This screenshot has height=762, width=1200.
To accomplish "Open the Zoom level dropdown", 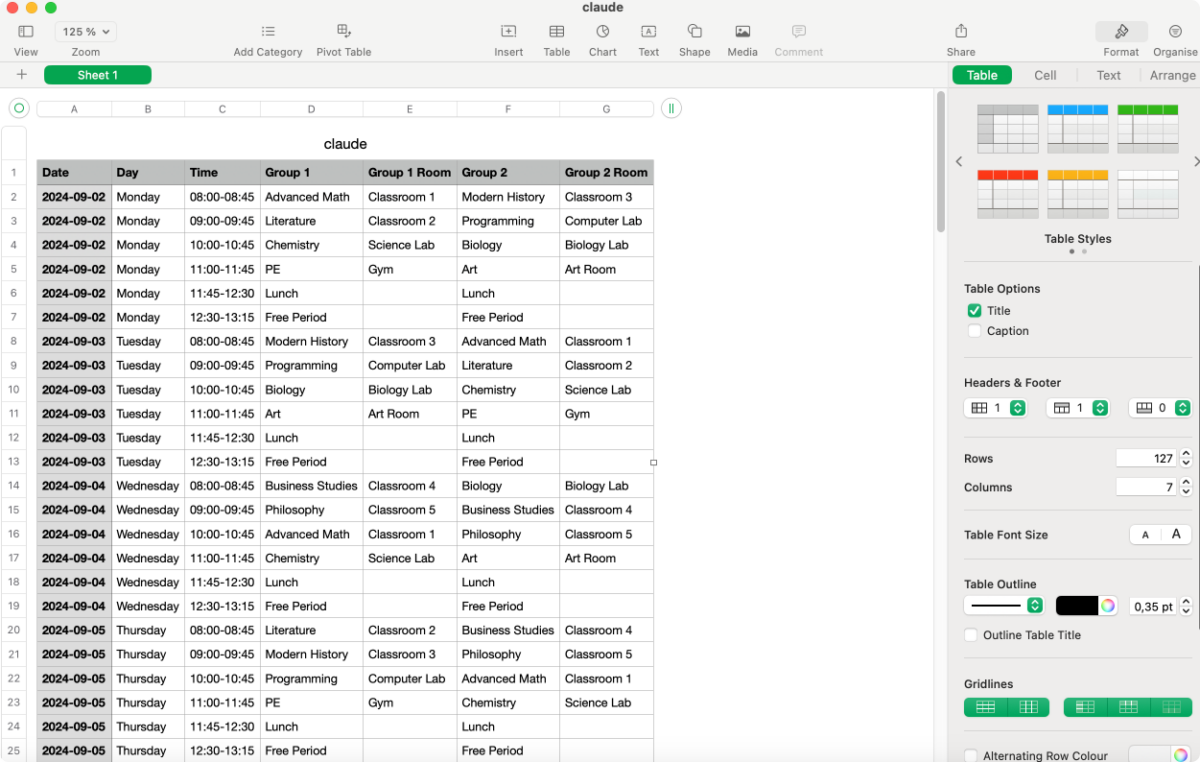I will (85, 31).
